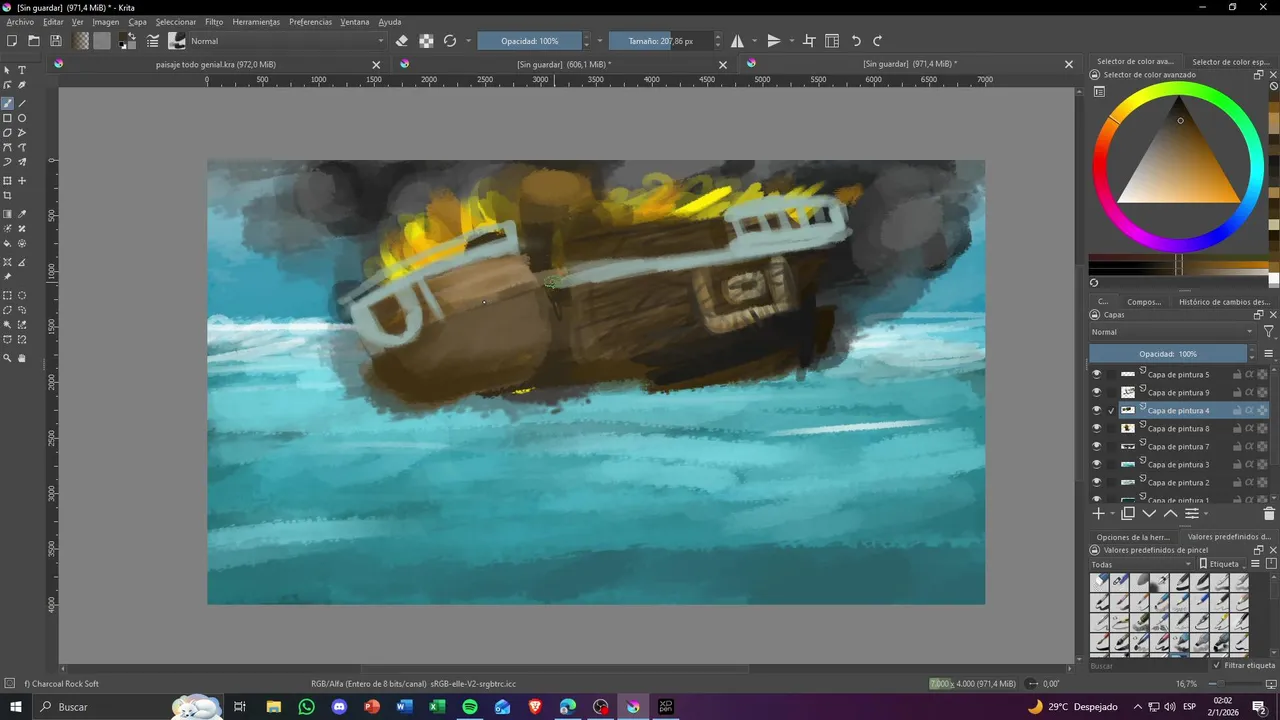Delete layer with trash icon

(x=1269, y=513)
